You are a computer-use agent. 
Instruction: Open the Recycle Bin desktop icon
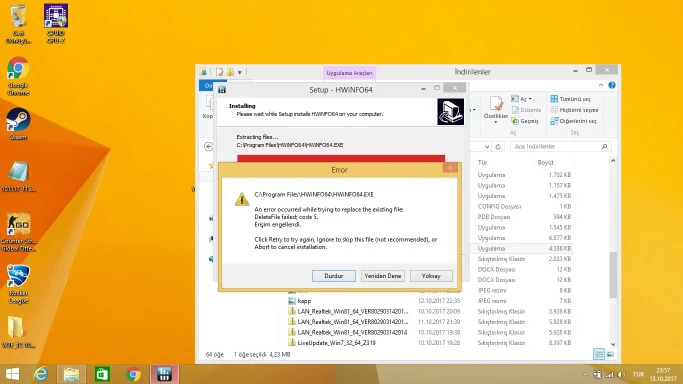tap(18, 24)
